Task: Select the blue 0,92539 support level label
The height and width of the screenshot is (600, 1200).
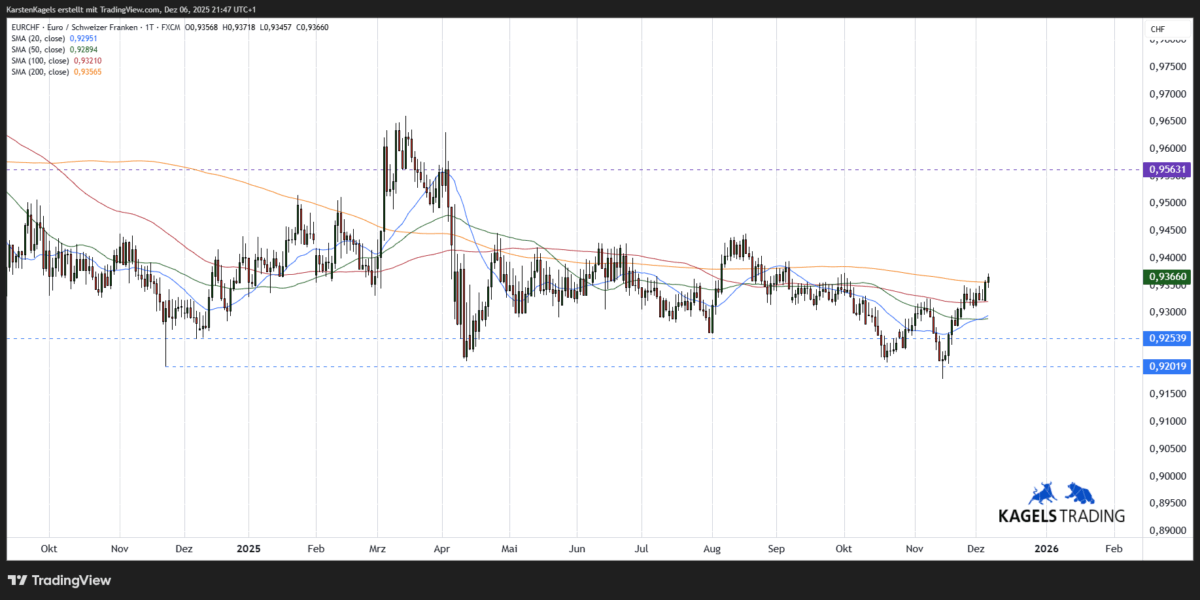Action: tap(1166, 339)
